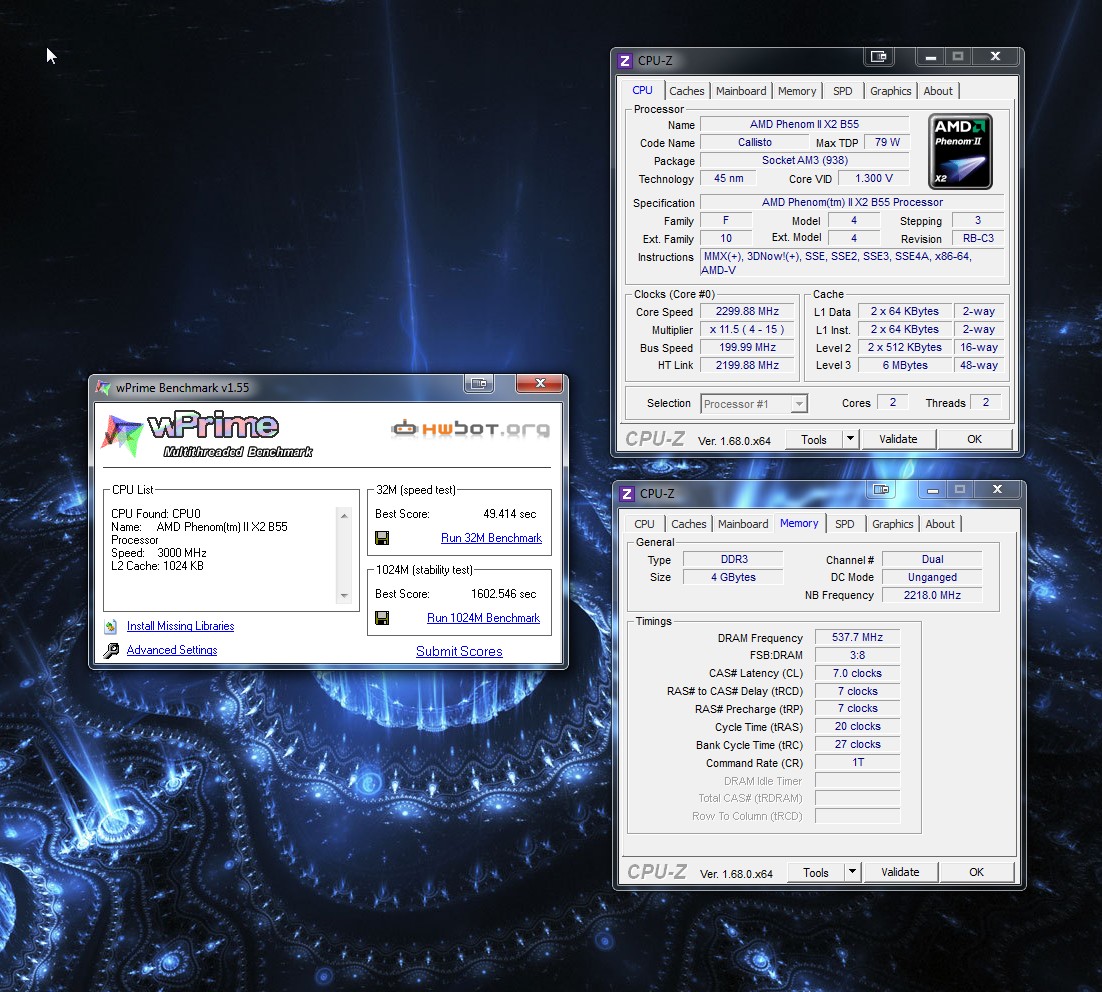The width and height of the screenshot is (1102, 992).
Task: Click the DRAM Frequency 537.7 MHz value
Action: pyautogui.click(x=857, y=638)
